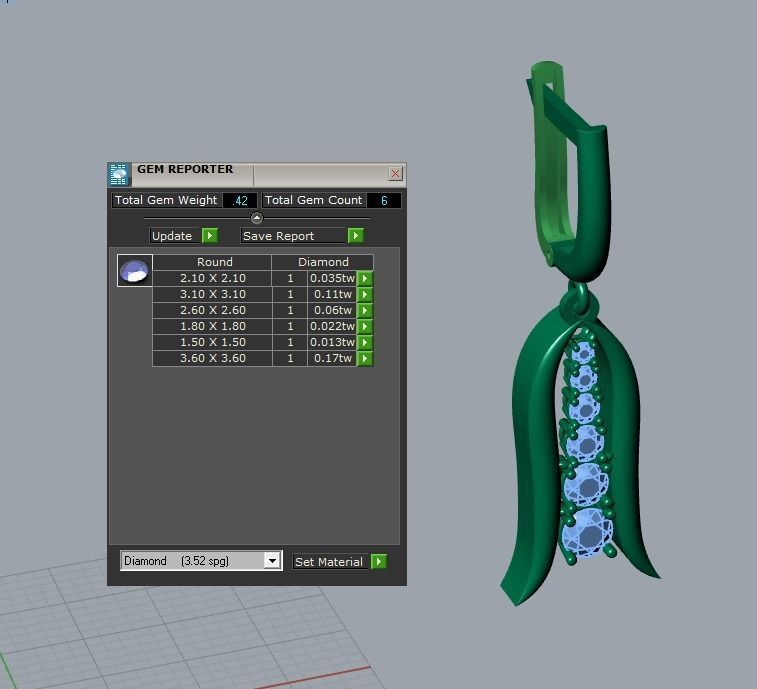Click the 0.11tw weight cell

(332, 294)
